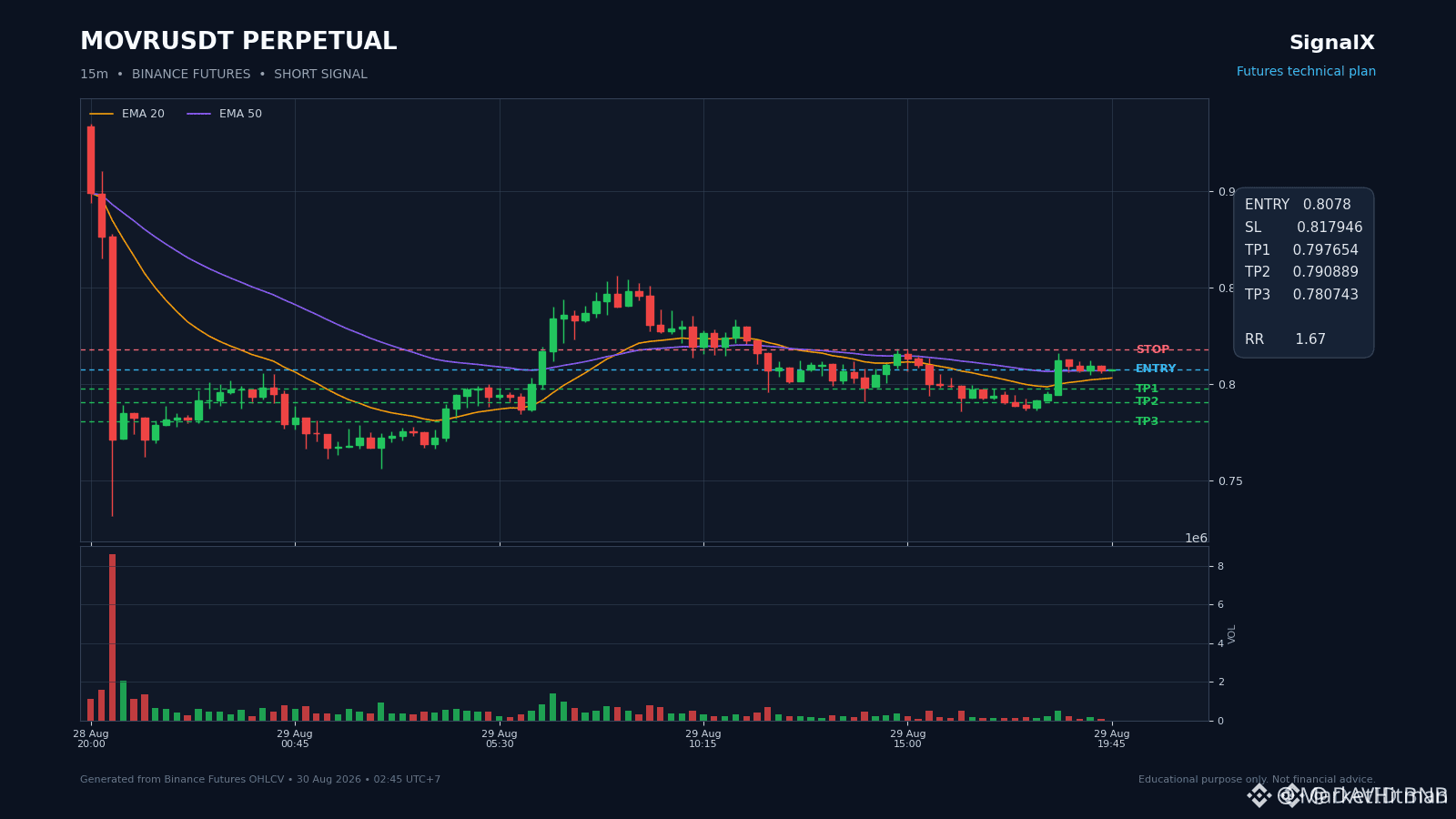Select the EMA 20 legend entry
The image size is (1456, 819).
coord(127,114)
